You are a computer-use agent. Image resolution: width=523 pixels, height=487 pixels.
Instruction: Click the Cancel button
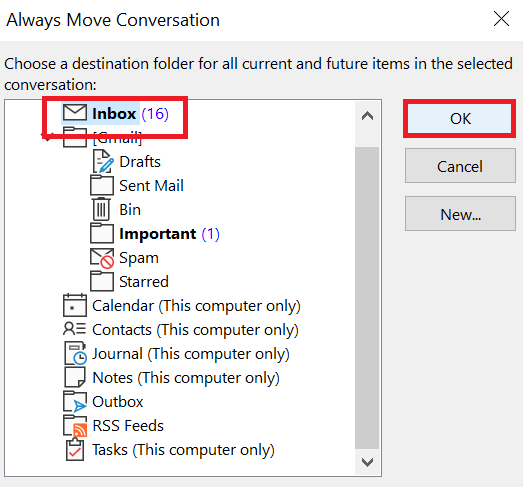tap(460, 166)
